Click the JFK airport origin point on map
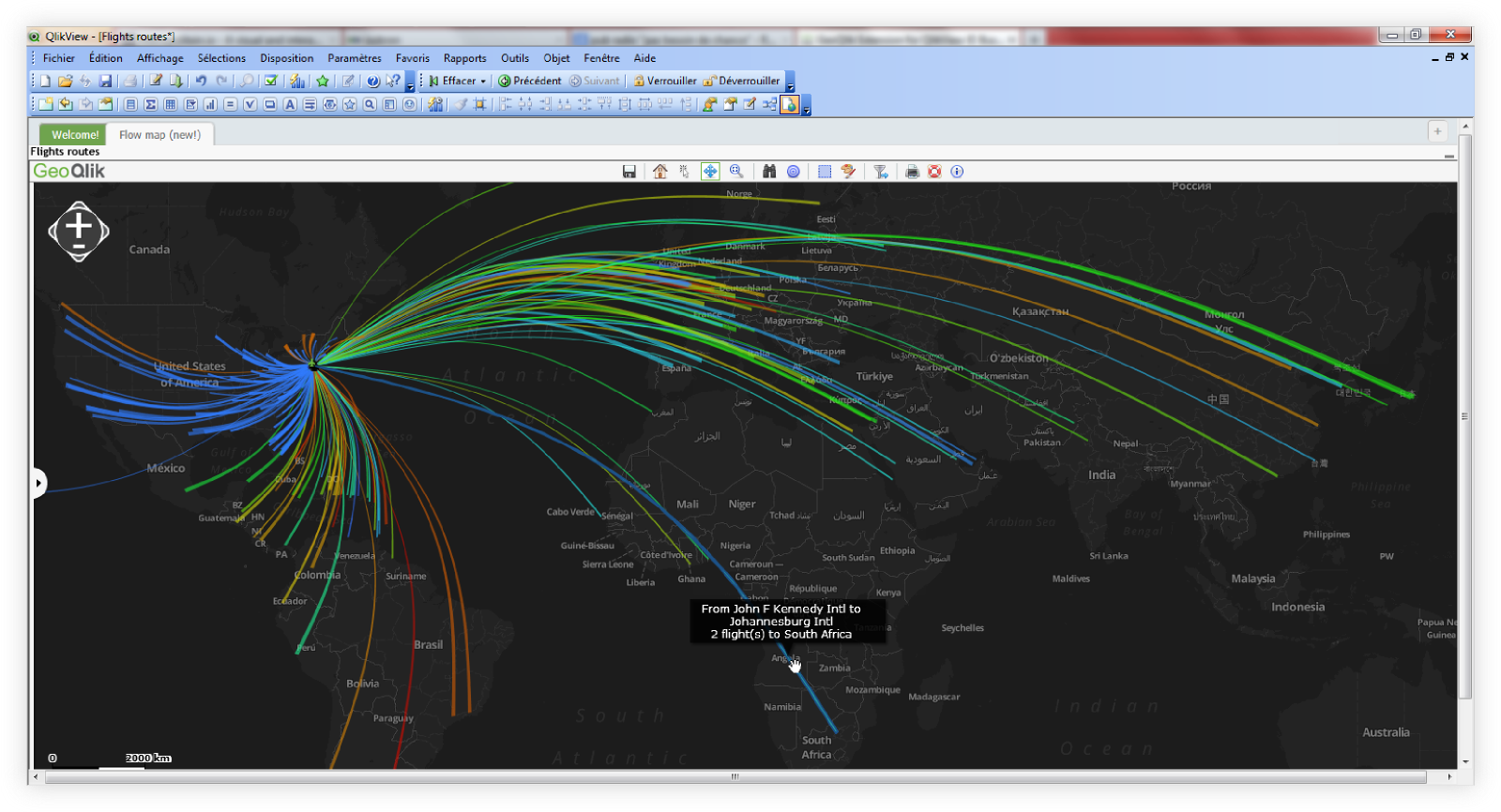 point(313,364)
